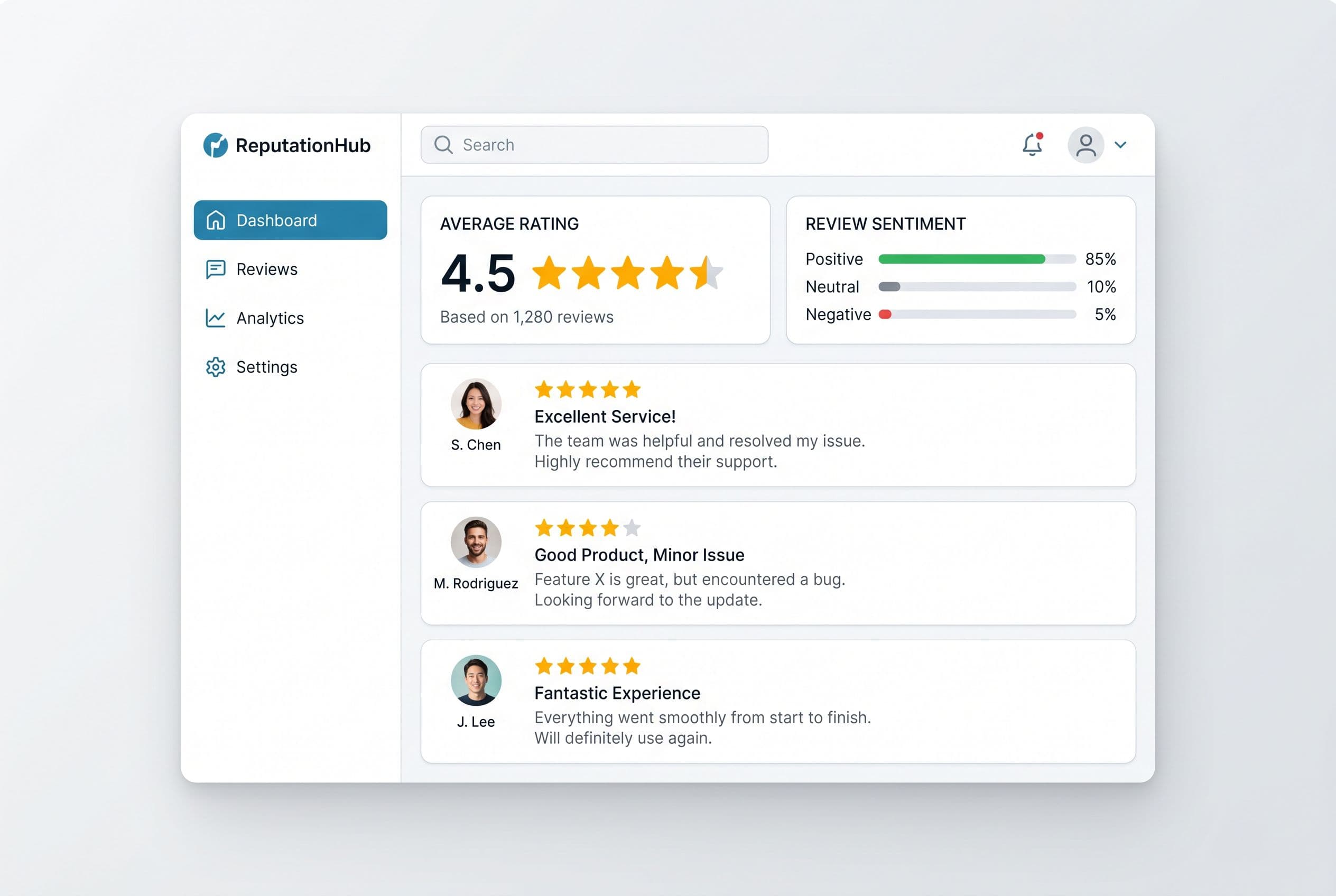Click the Positive sentiment progress bar
The width and height of the screenshot is (1336, 896).
click(978, 259)
